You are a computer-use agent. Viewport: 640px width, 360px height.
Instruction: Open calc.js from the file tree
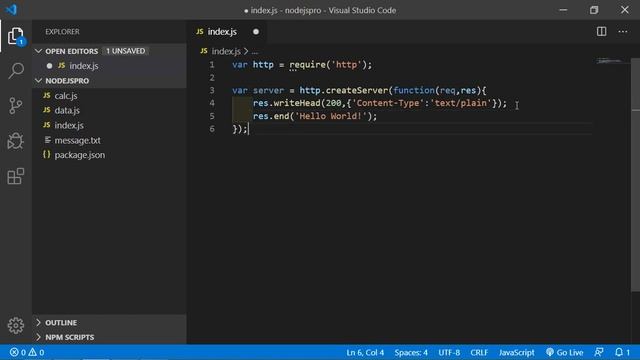(x=66, y=96)
